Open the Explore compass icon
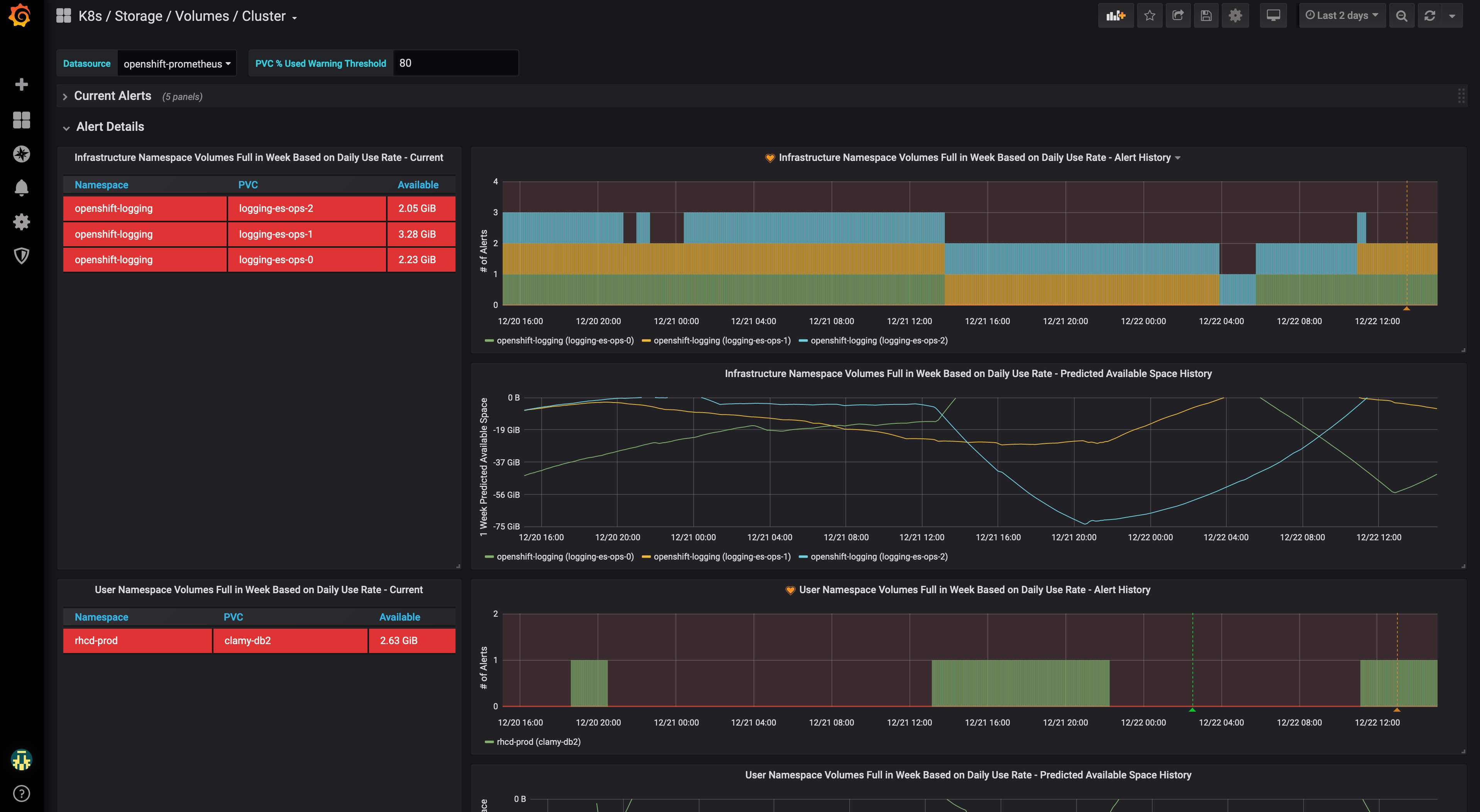This screenshot has height=812, width=1480. tap(21, 154)
